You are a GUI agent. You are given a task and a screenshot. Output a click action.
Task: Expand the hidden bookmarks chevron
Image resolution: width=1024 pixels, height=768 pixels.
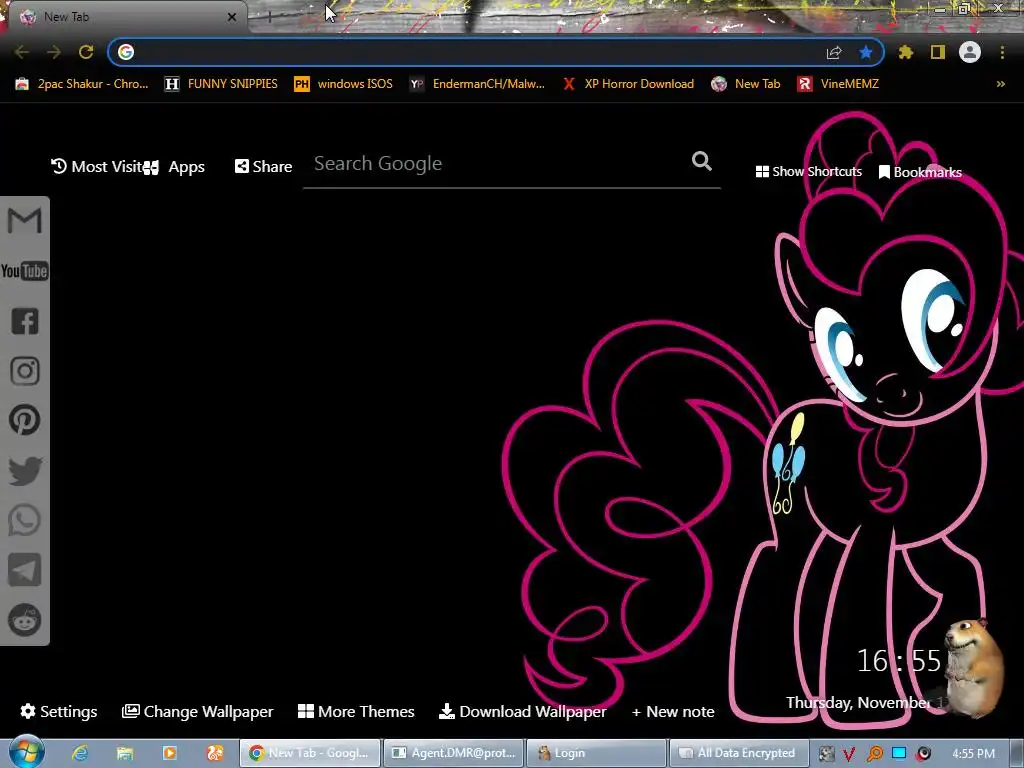(1000, 84)
